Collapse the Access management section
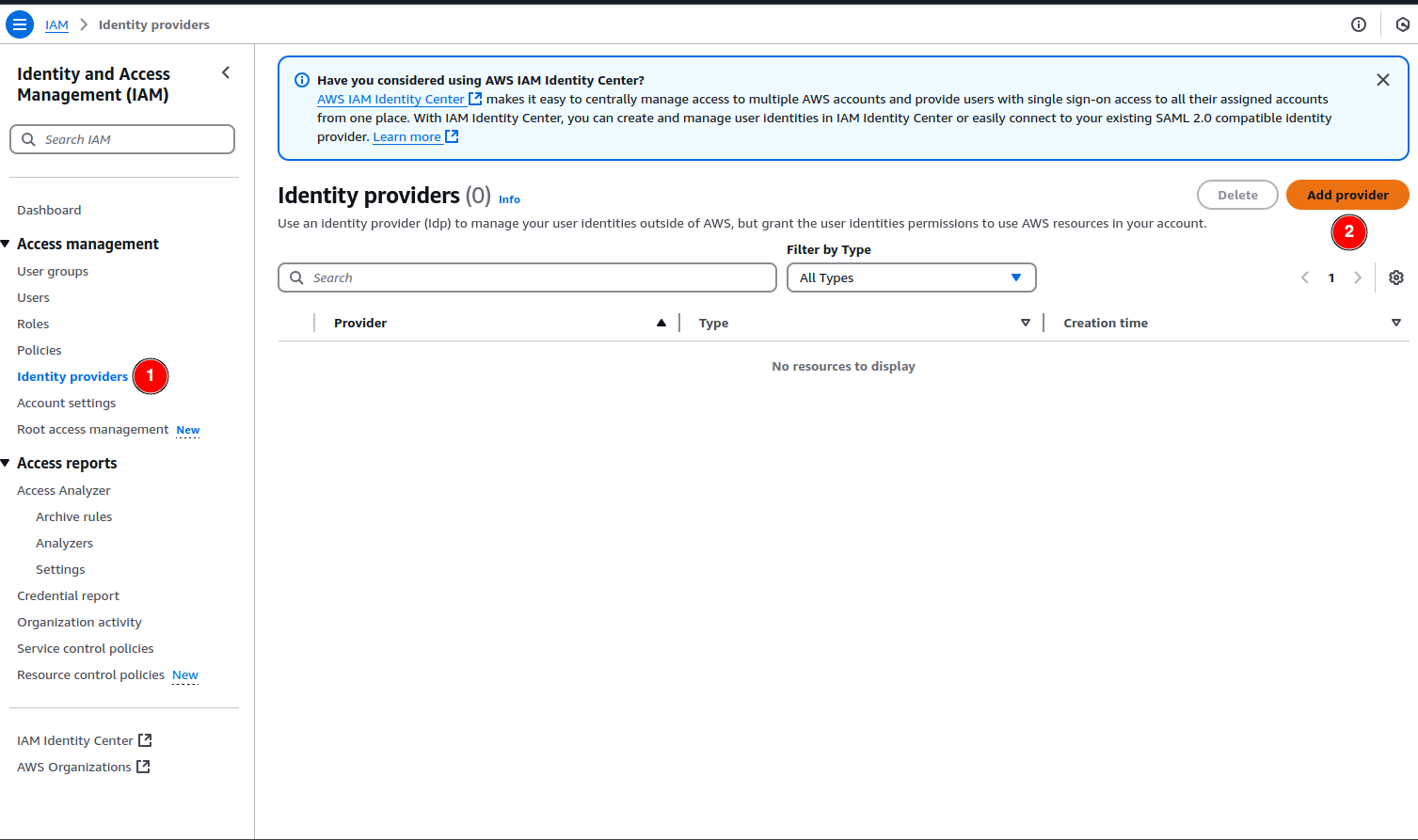 point(6,244)
